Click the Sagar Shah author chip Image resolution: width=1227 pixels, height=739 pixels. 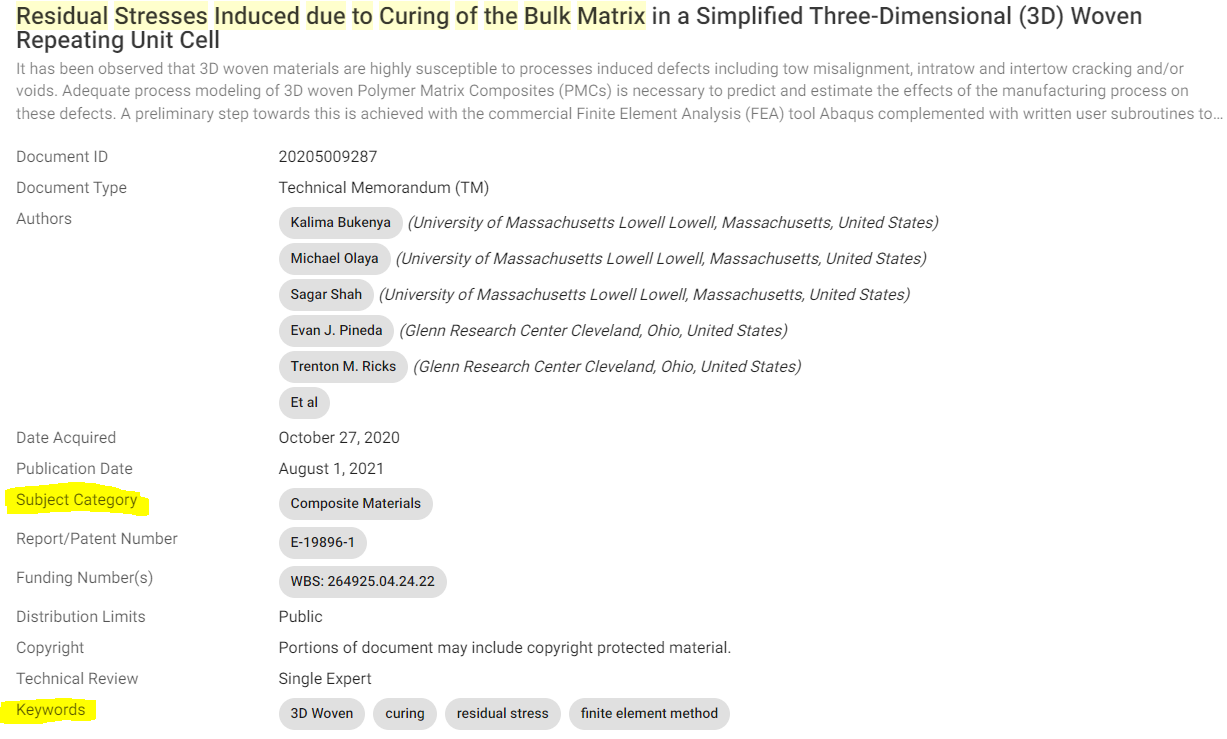pyautogui.click(x=326, y=294)
